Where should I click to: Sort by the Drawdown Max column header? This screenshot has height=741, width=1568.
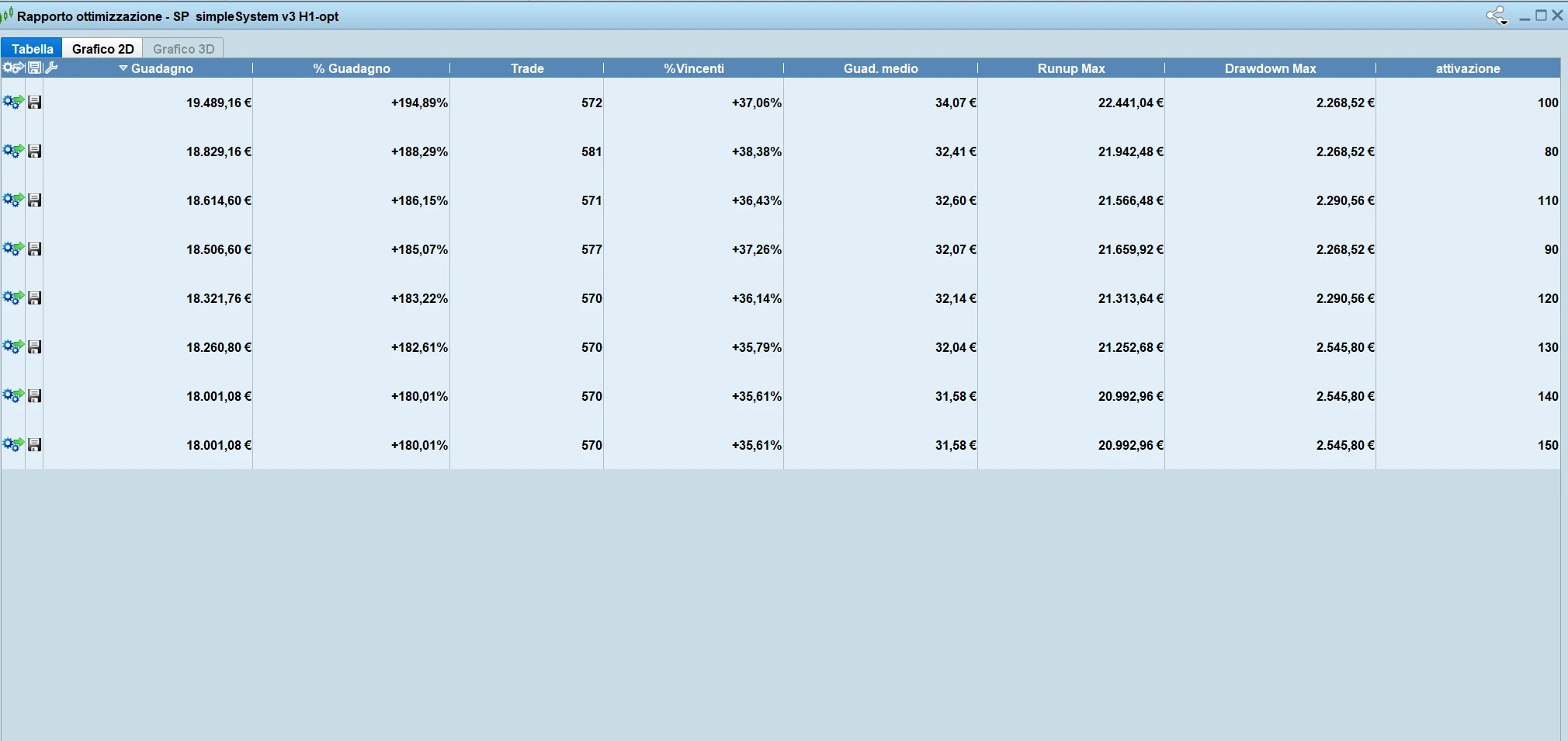coord(1271,68)
